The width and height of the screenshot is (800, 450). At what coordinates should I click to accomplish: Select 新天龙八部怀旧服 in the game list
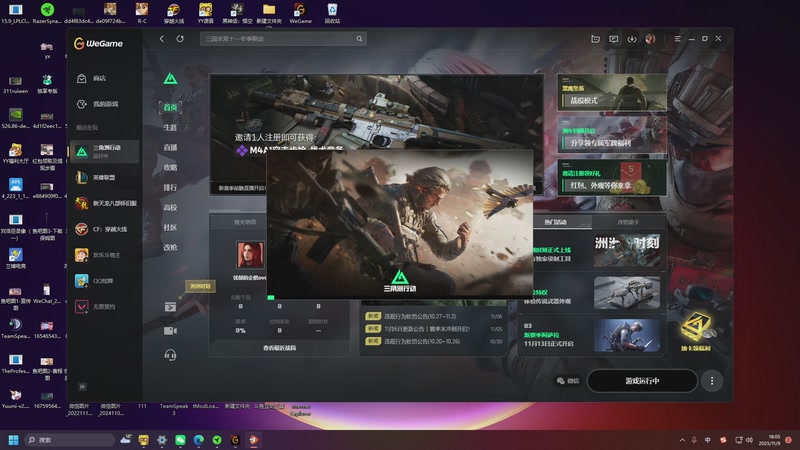[104, 203]
